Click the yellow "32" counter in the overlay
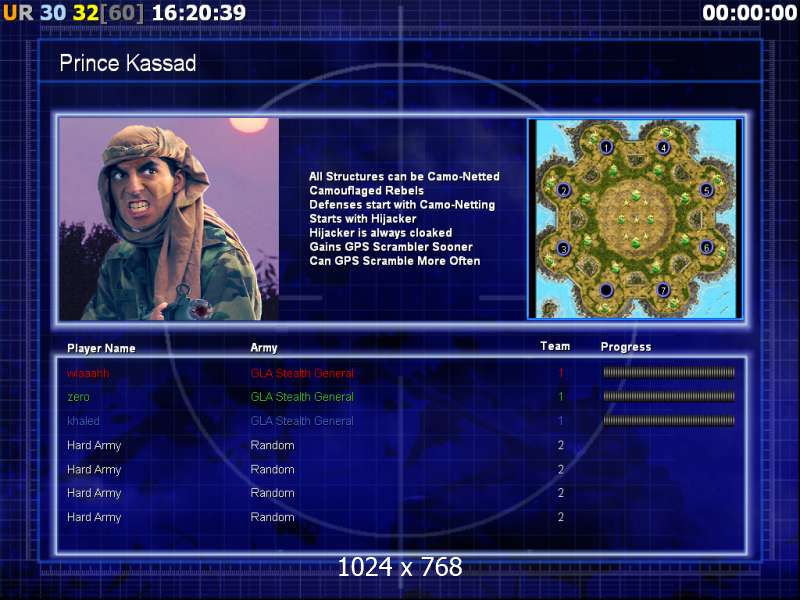800x600 pixels. click(86, 13)
